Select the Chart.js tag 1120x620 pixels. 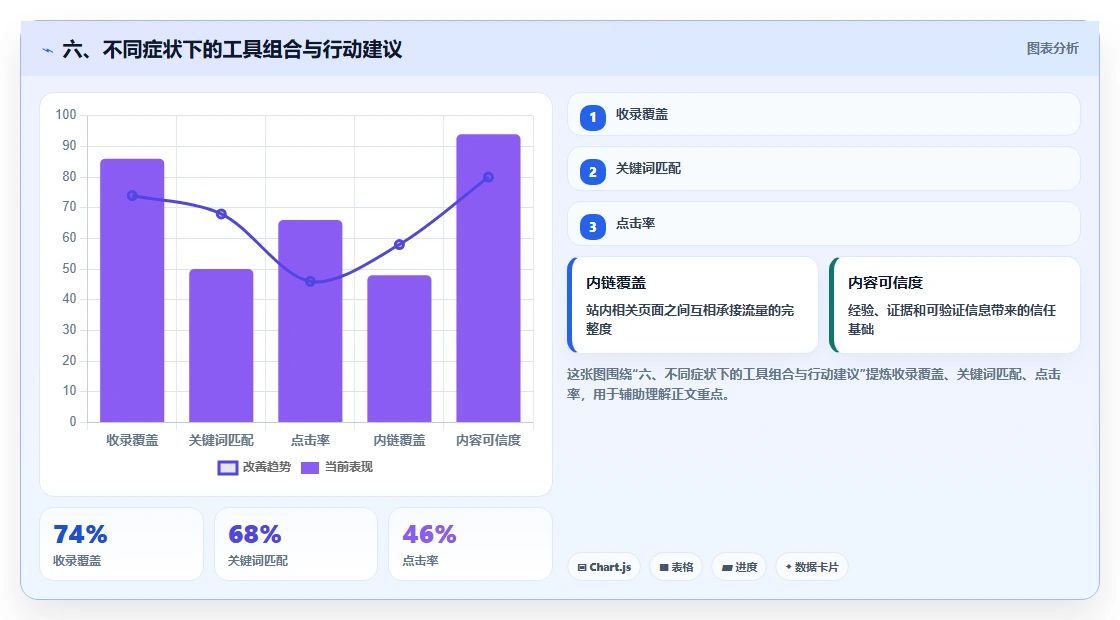tap(604, 567)
